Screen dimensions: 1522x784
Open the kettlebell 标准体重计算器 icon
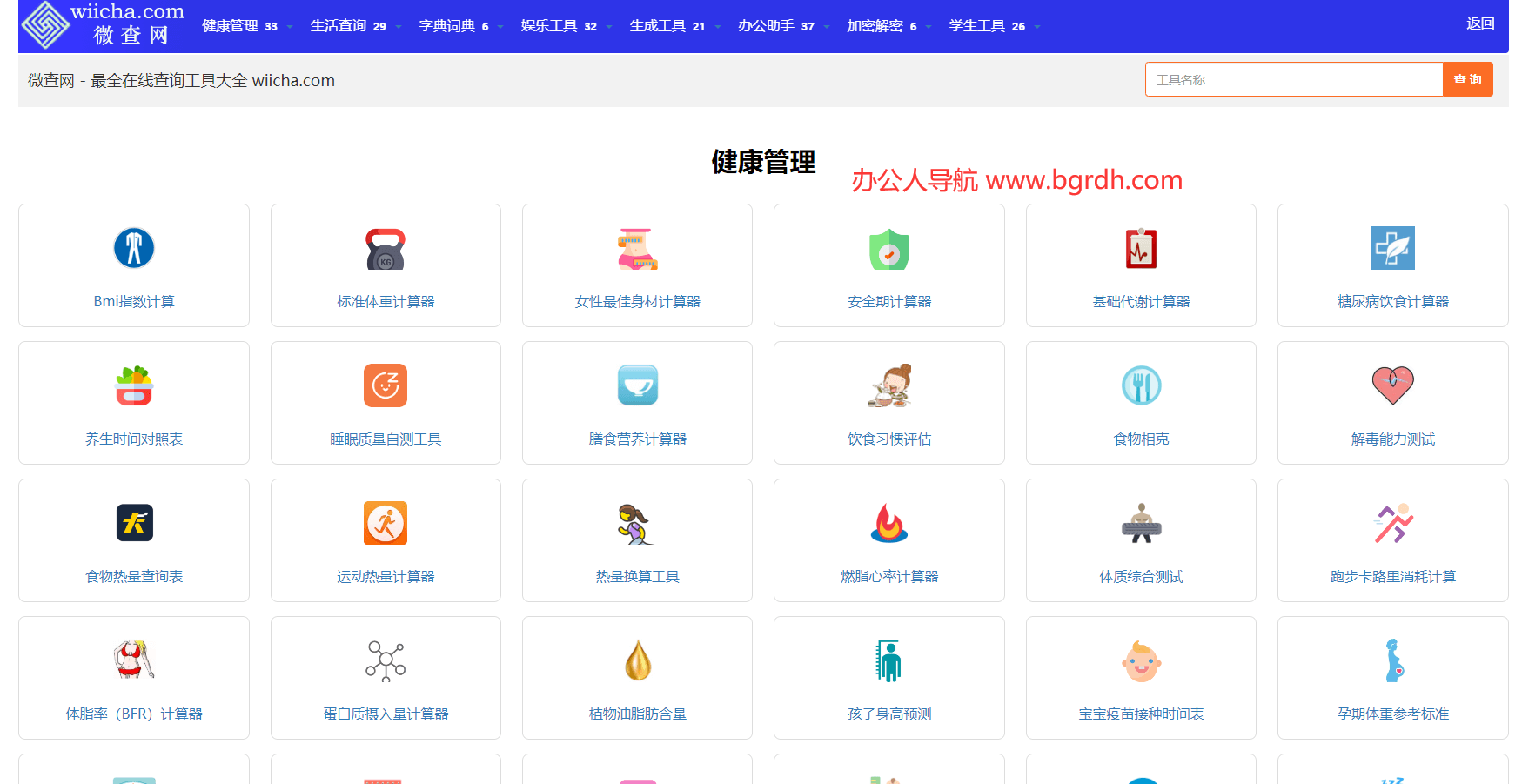click(386, 249)
